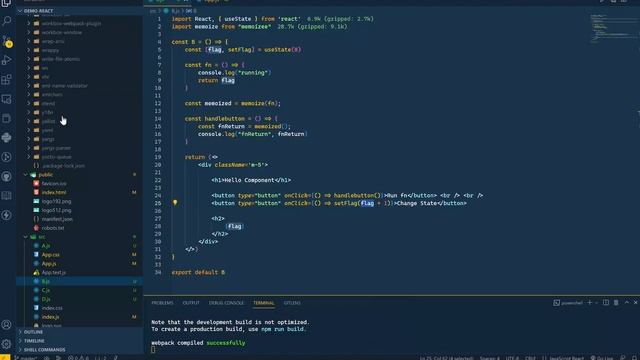Open the Thunder Client lightning icon

[x=7, y=215]
